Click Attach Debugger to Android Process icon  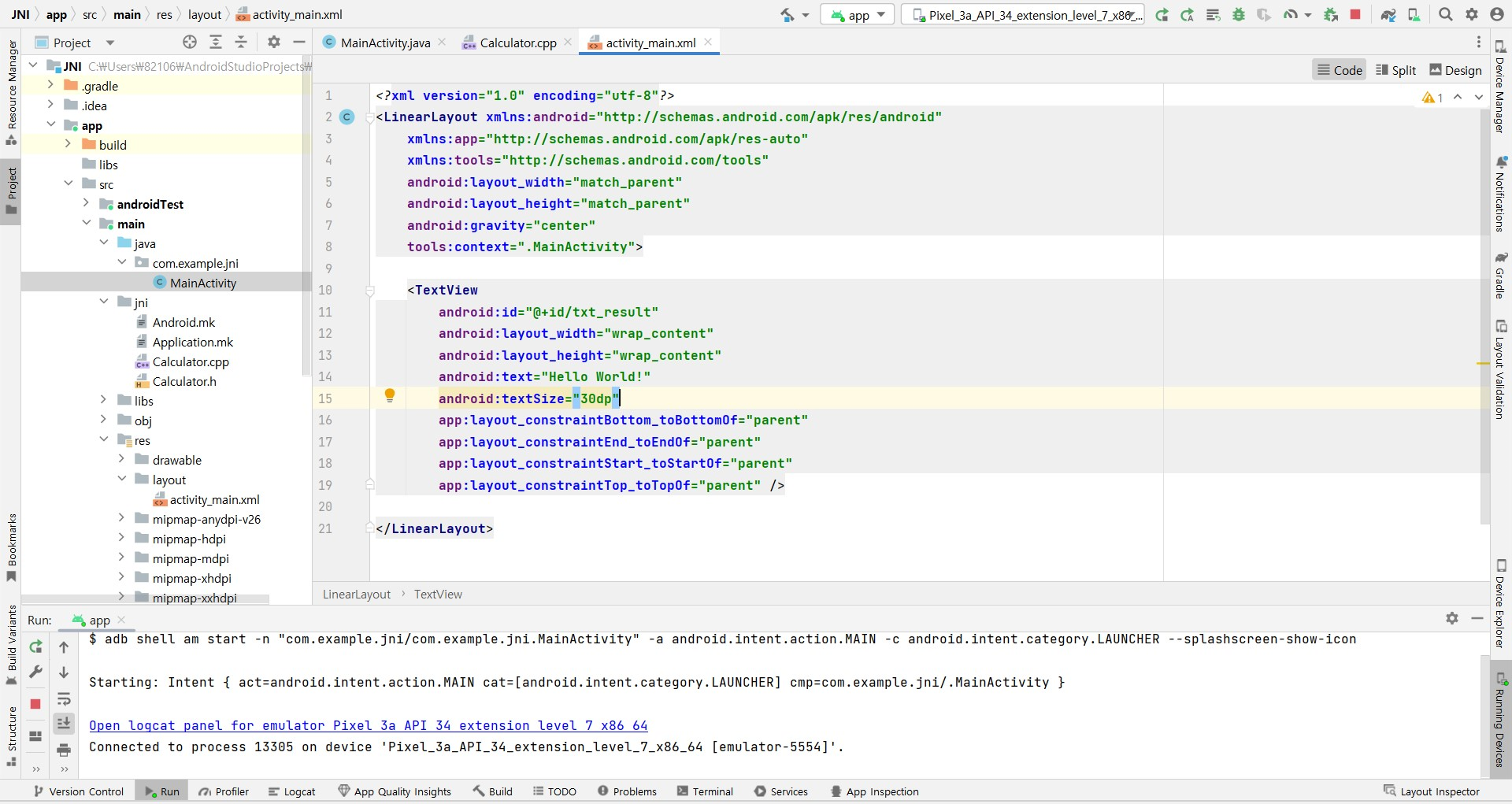pyautogui.click(x=1331, y=15)
